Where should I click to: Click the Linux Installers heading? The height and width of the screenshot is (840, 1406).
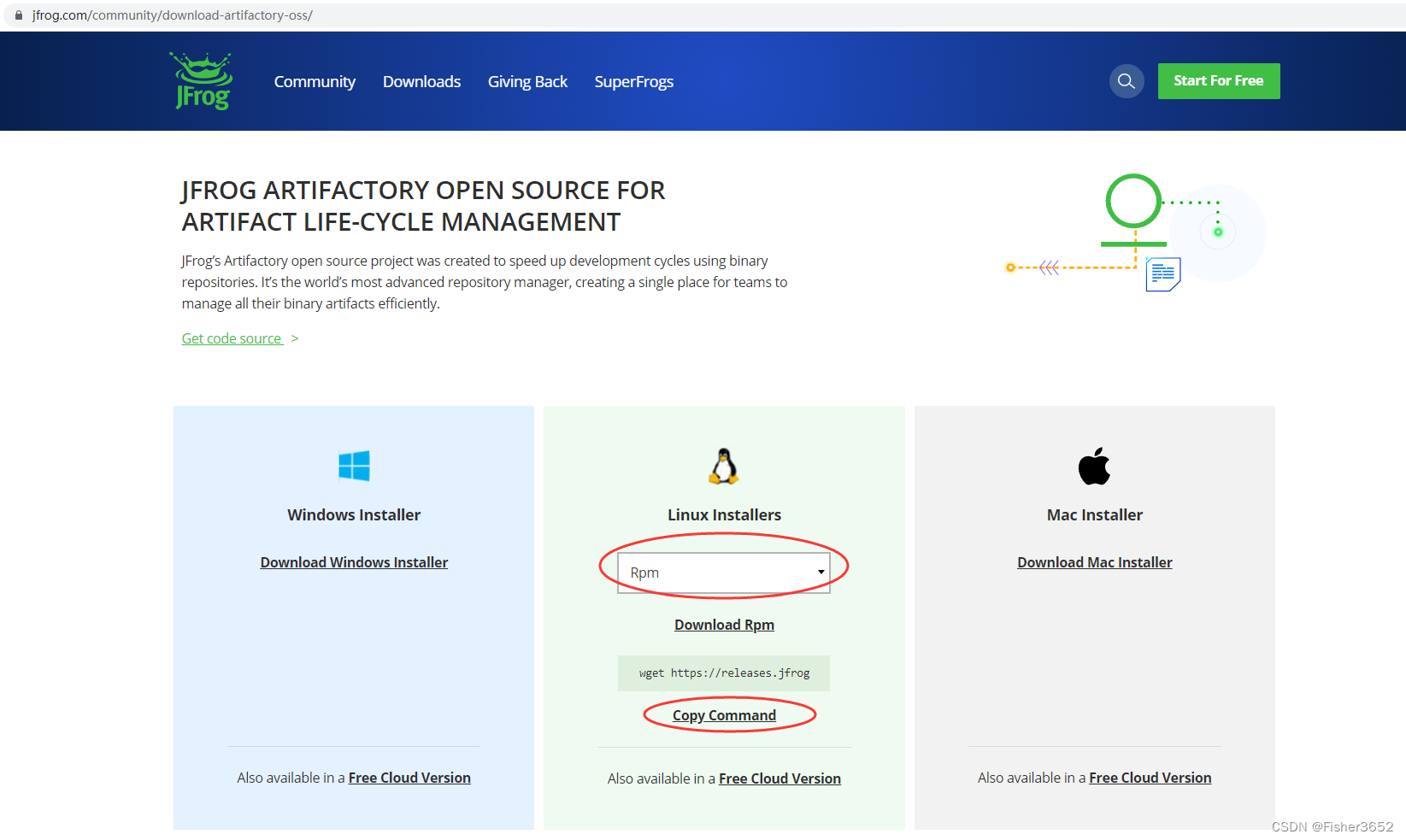coord(724,514)
